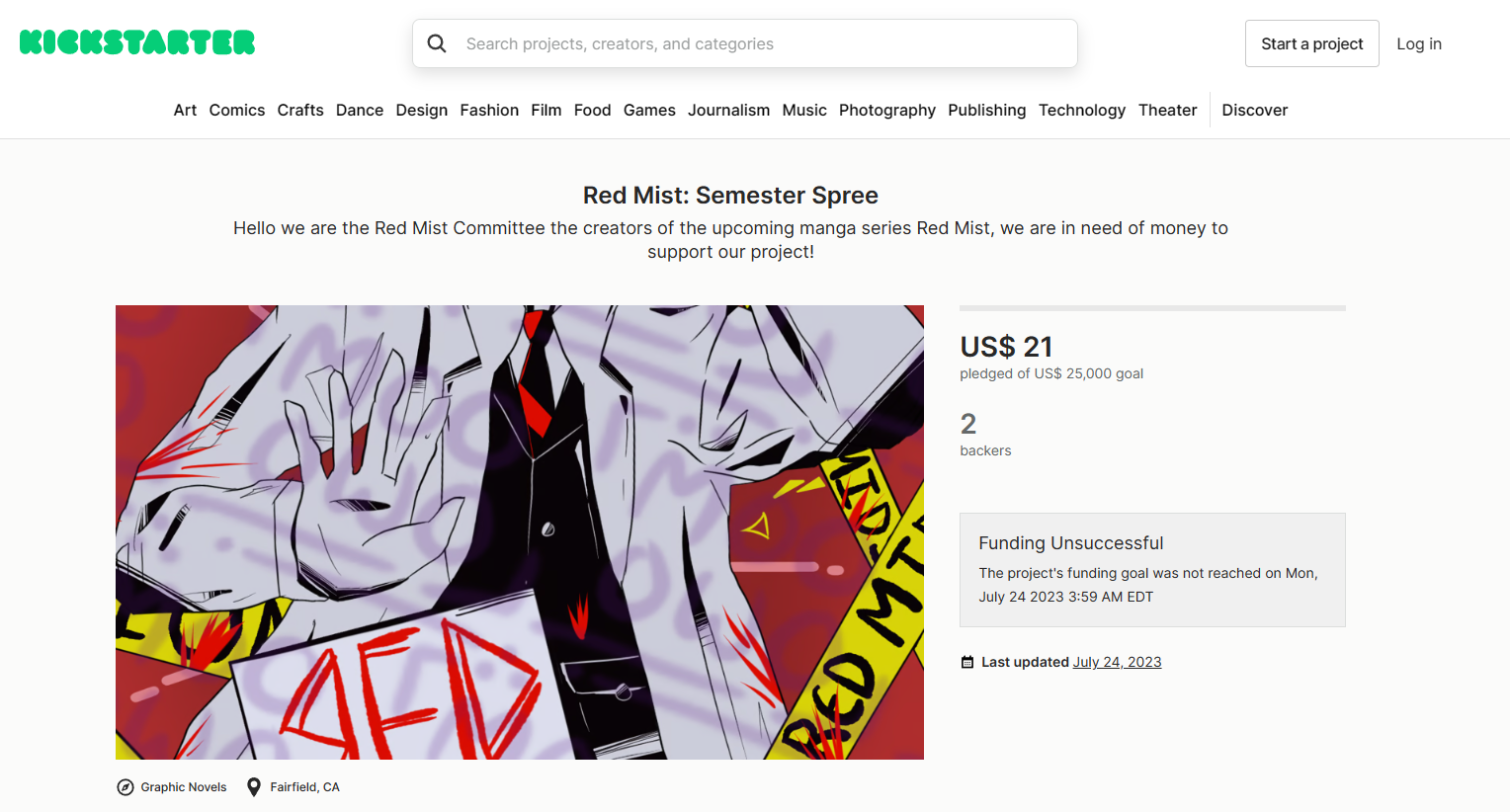Screen dimensions: 1510x812
Task: Select the Art category
Action: click(185, 110)
